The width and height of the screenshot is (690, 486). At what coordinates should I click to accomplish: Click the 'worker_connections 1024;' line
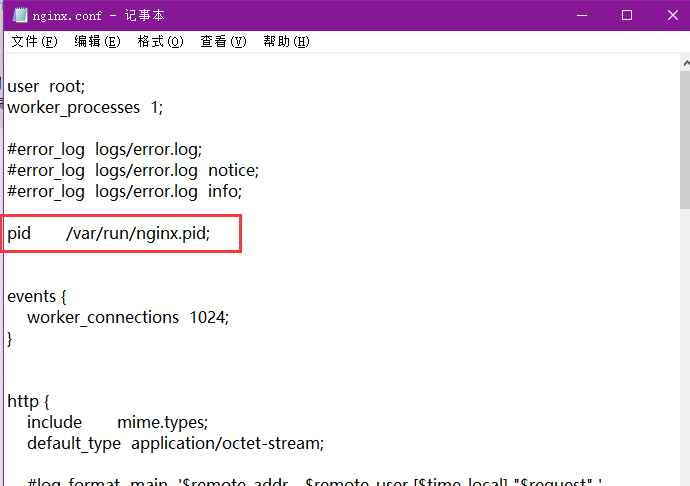click(x=128, y=317)
